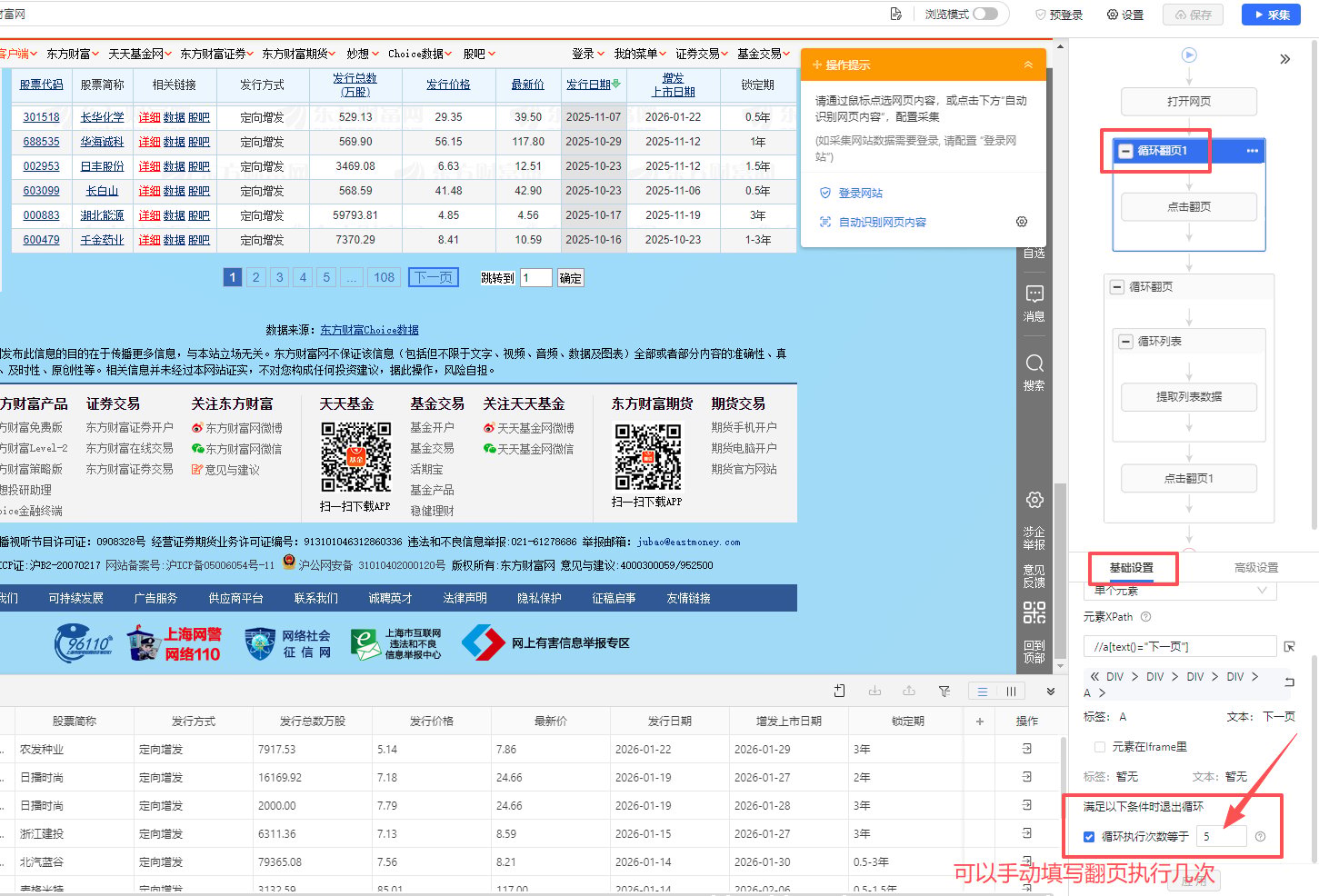Click the export upload icon in data toolbar
1319x896 pixels.
click(x=909, y=692)
